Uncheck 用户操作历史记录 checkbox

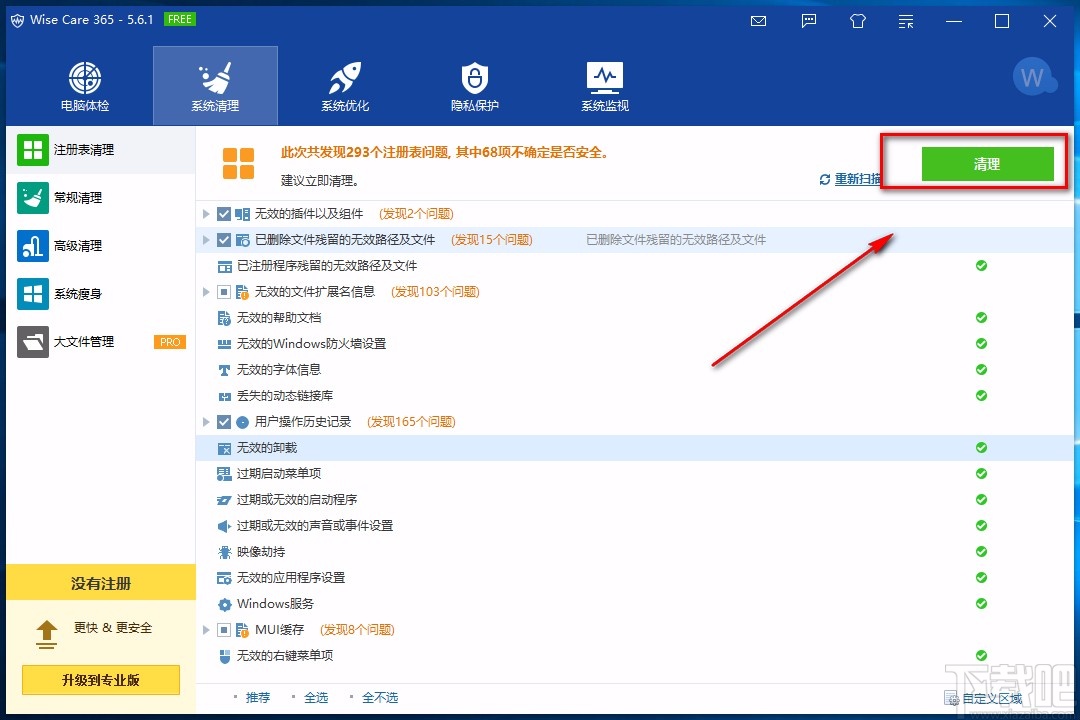(x=224, y=422)
